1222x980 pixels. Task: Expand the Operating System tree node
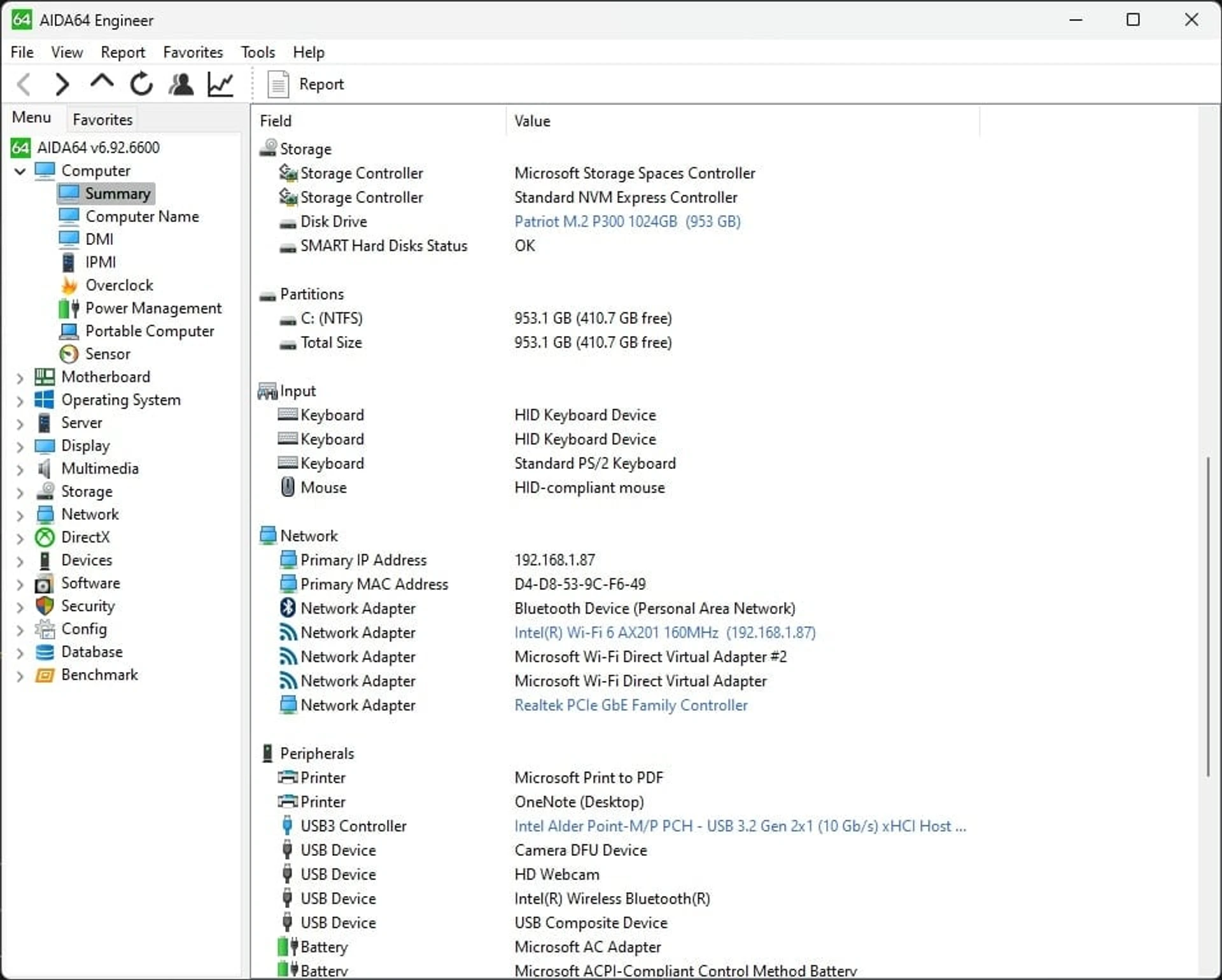(x=20, y=401)
